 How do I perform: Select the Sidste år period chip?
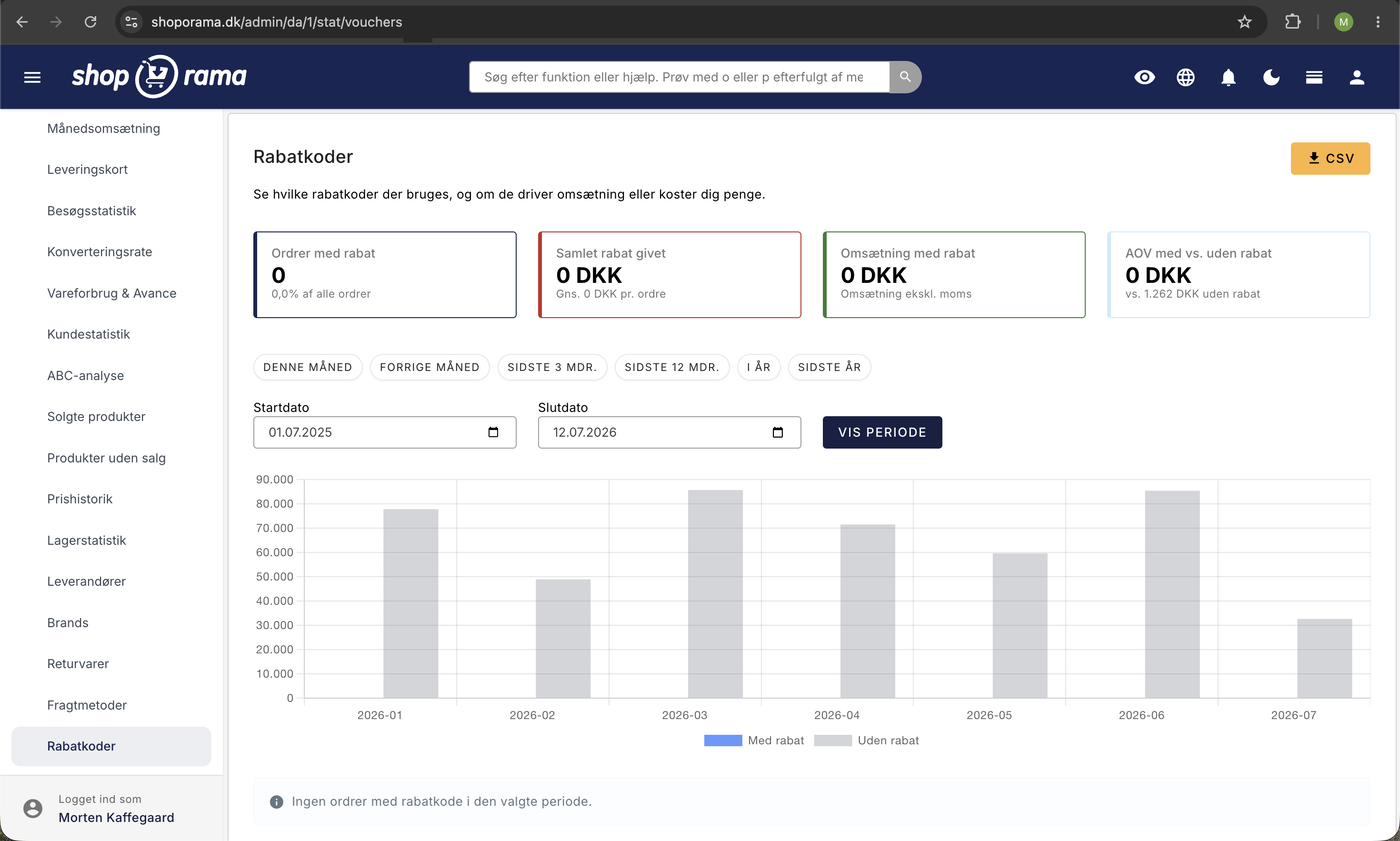coord(830,367)
